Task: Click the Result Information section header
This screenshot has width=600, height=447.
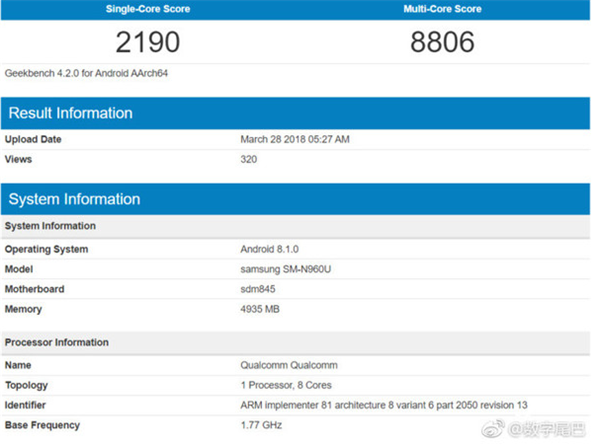Action: (70, 113)
